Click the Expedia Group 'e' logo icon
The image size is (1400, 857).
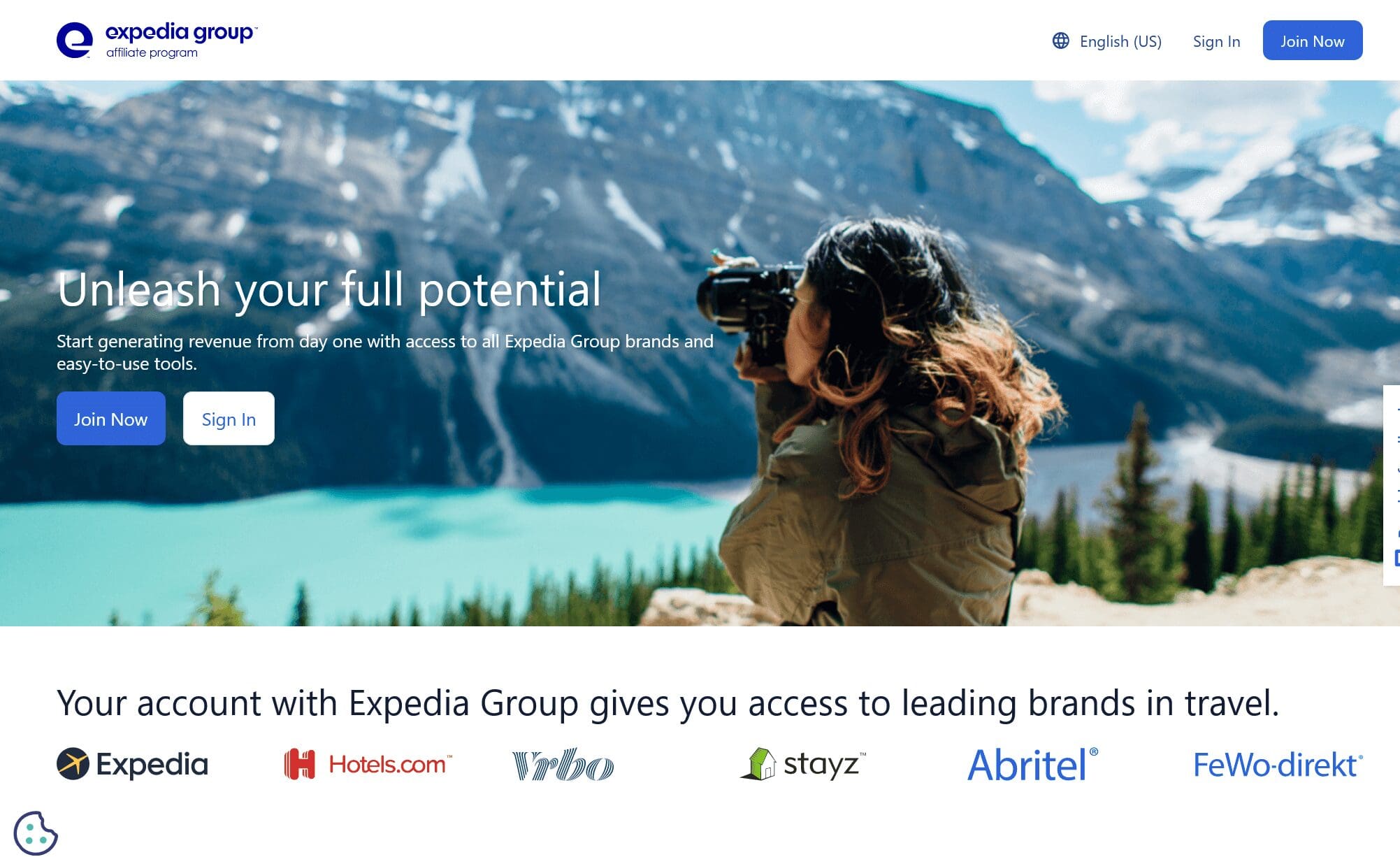pos(74,40)
